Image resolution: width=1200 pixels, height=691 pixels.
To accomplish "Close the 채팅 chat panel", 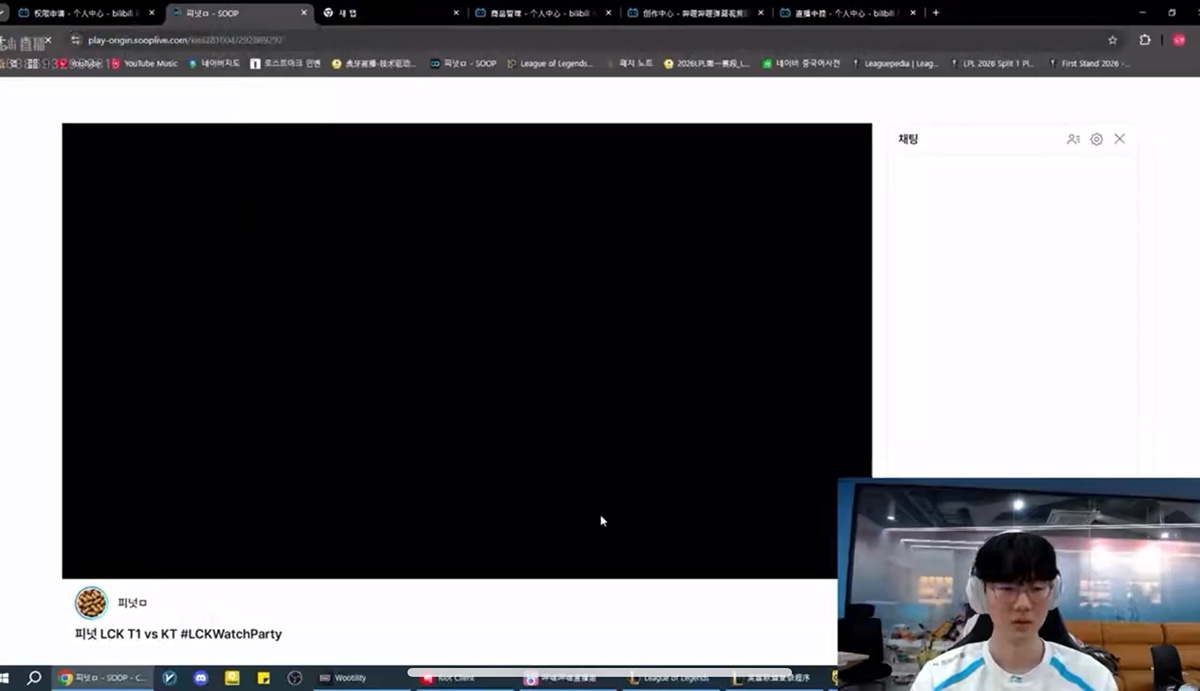I will coord(1119,139).
